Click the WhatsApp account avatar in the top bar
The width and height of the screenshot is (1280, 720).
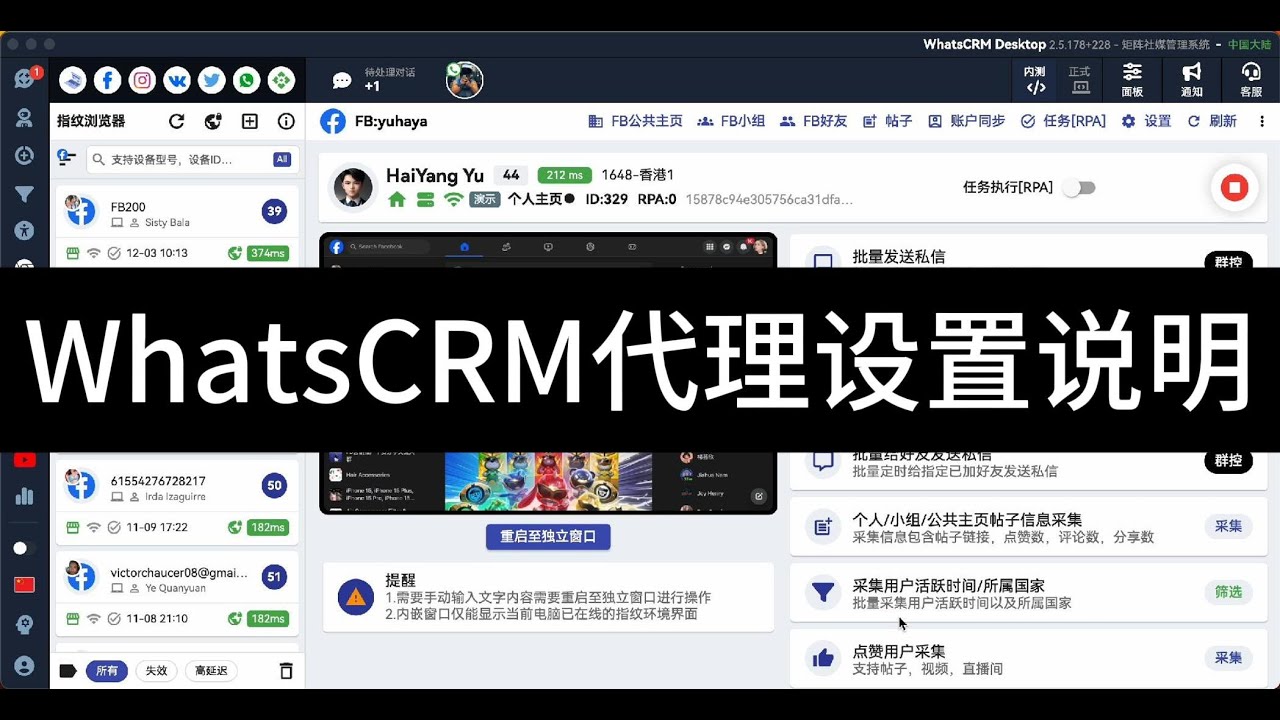(x=464, y=80)
